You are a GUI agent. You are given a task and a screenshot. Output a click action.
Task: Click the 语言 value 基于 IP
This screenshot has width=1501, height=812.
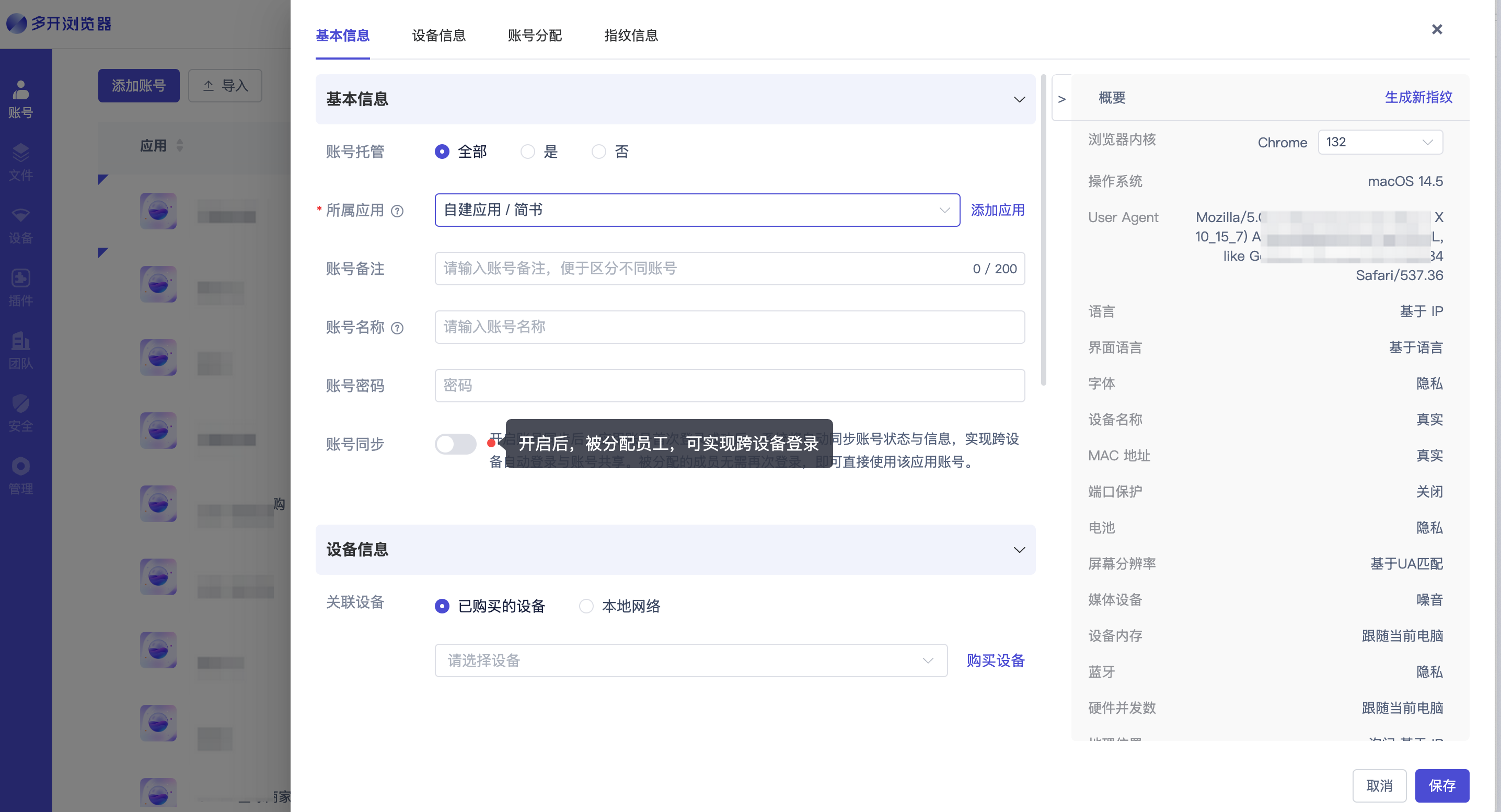pos(1421,311)
